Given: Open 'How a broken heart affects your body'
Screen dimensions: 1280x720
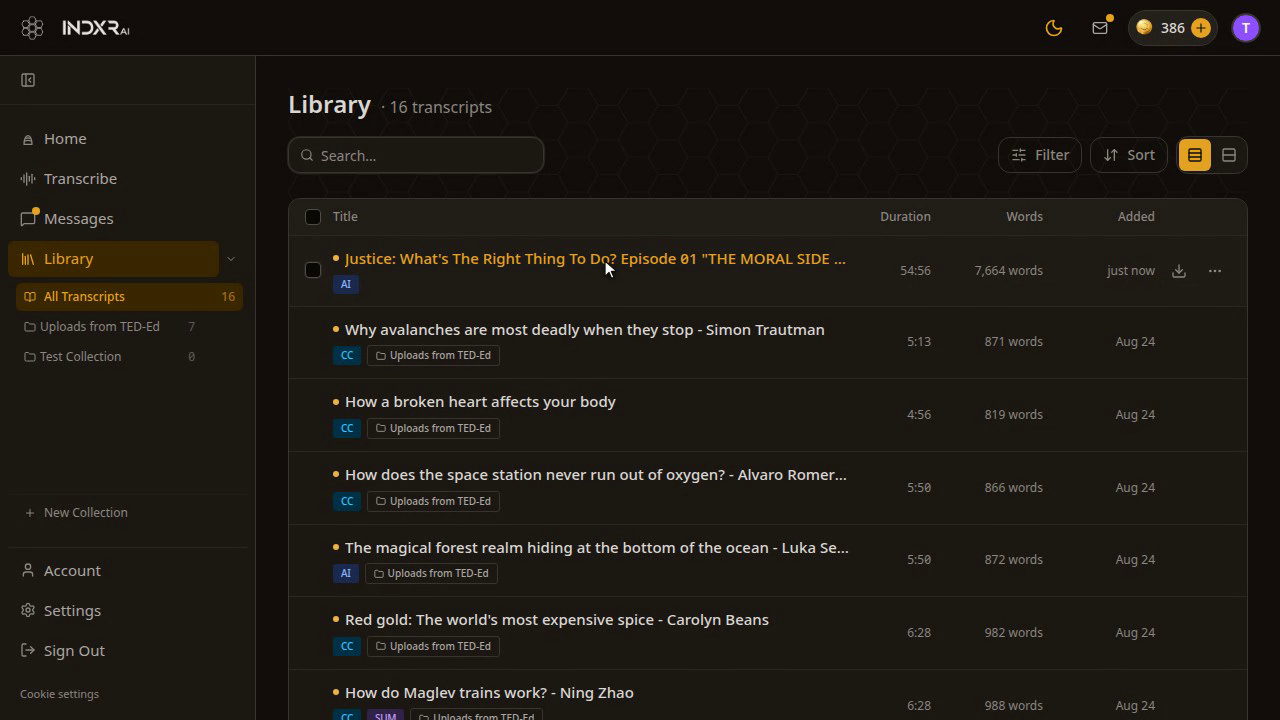Looking at the screenshot, I should click(480, 402).
